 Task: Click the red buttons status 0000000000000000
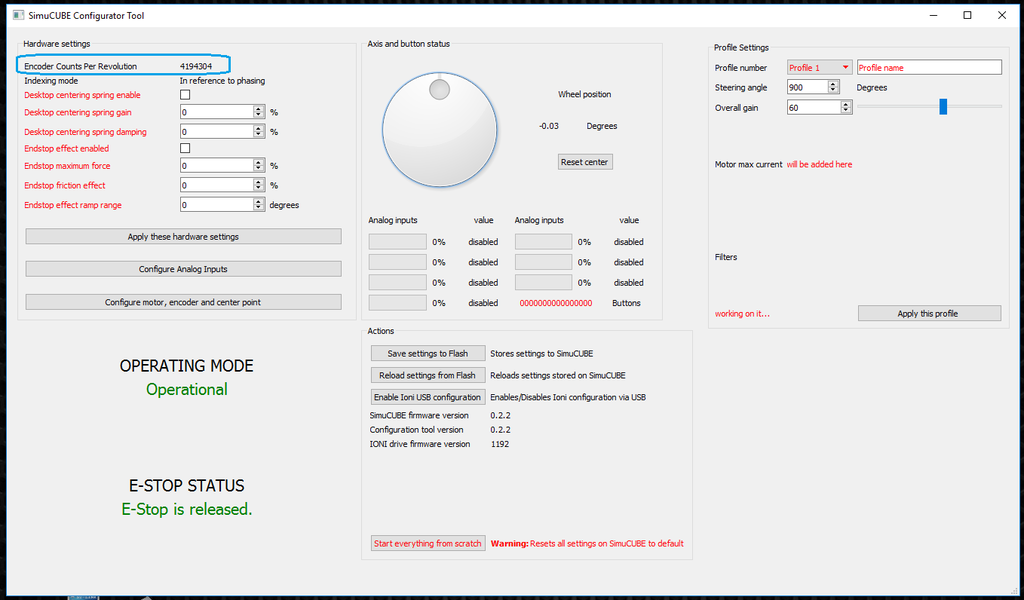556,303
